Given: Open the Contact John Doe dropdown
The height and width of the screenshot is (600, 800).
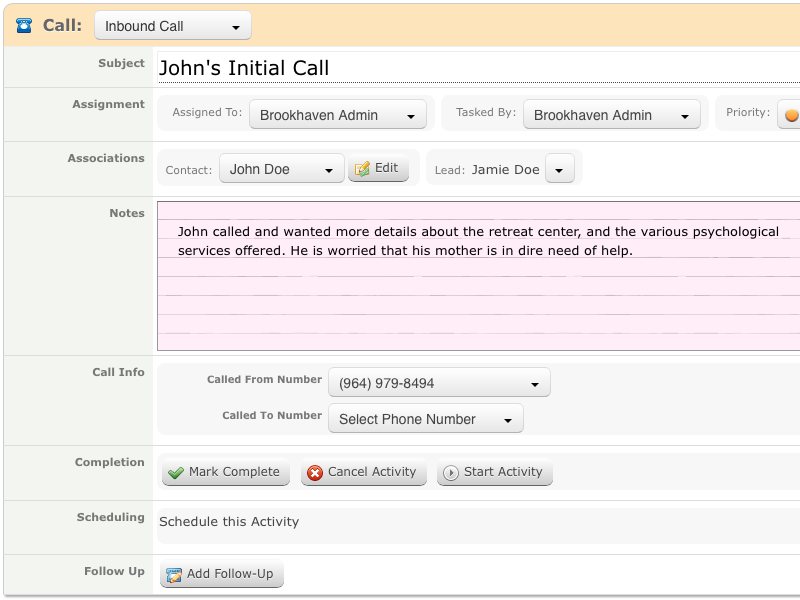Looking at the screenshot, I should pos(282,168).
